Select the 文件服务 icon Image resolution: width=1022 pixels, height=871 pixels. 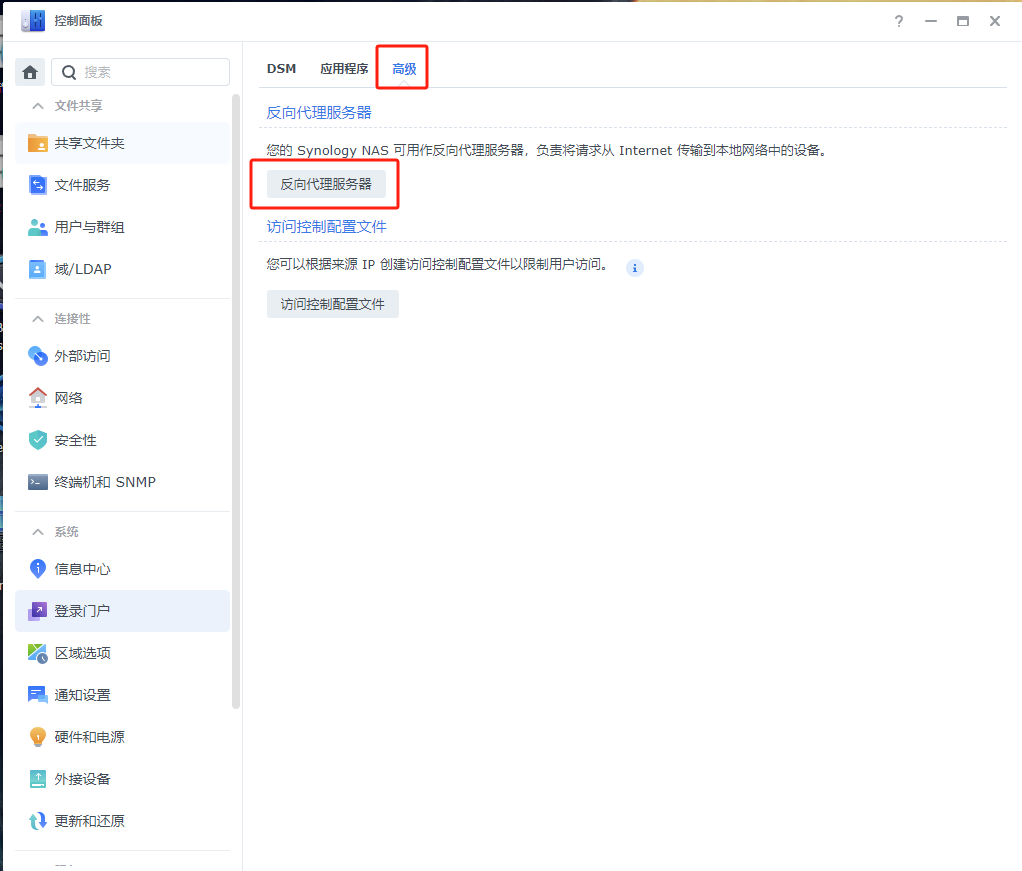[38, 185]
